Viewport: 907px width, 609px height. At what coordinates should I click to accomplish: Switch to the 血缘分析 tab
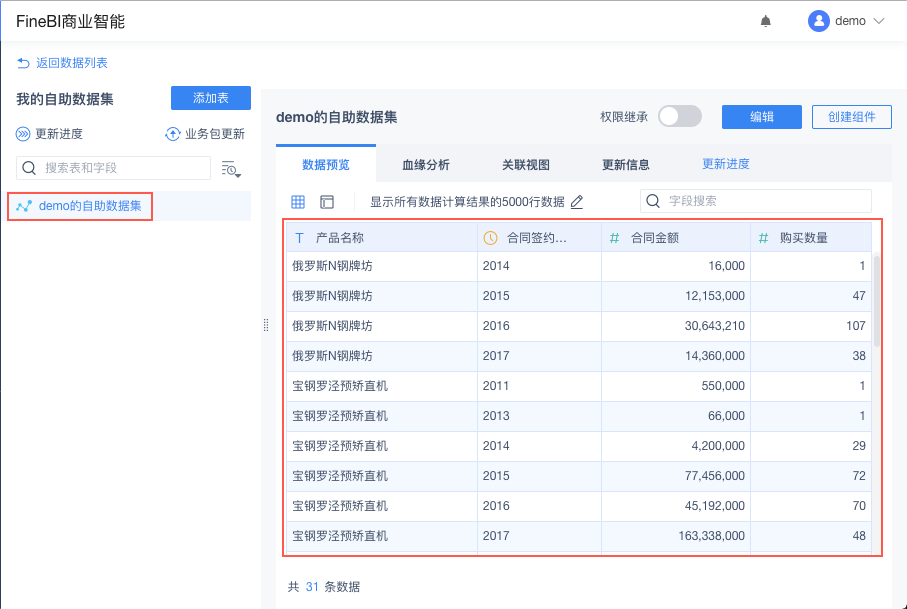426,165
